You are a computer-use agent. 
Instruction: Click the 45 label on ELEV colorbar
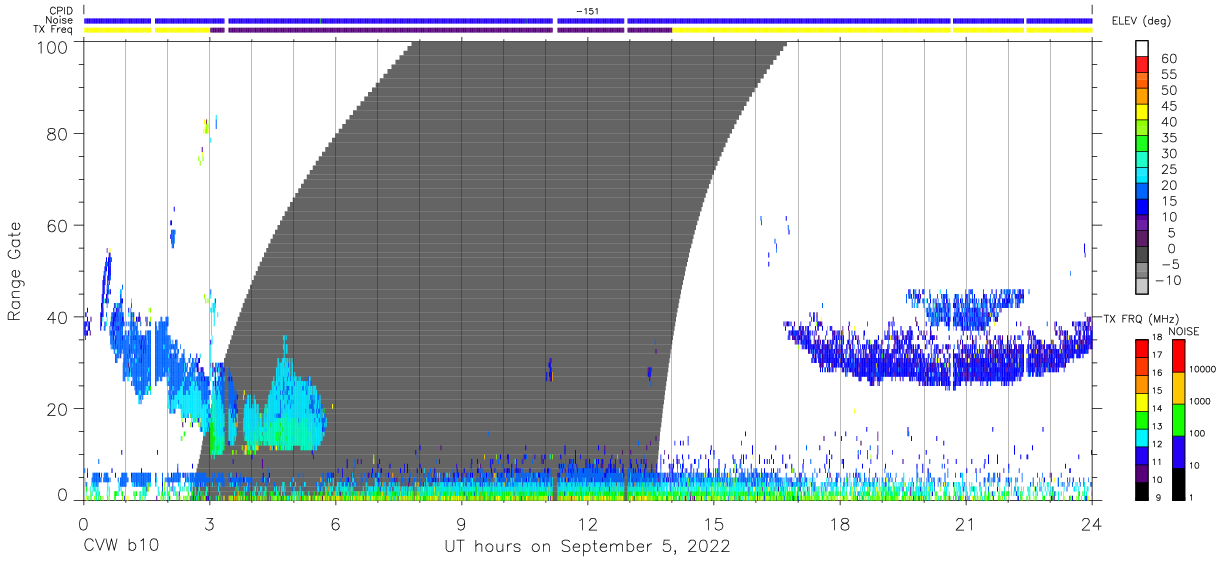coord(1169,106)
